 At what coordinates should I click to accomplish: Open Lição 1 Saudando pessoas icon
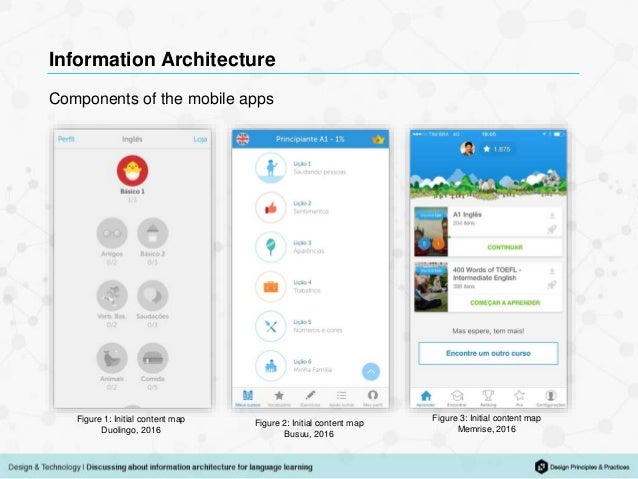[x=271, y=168]
